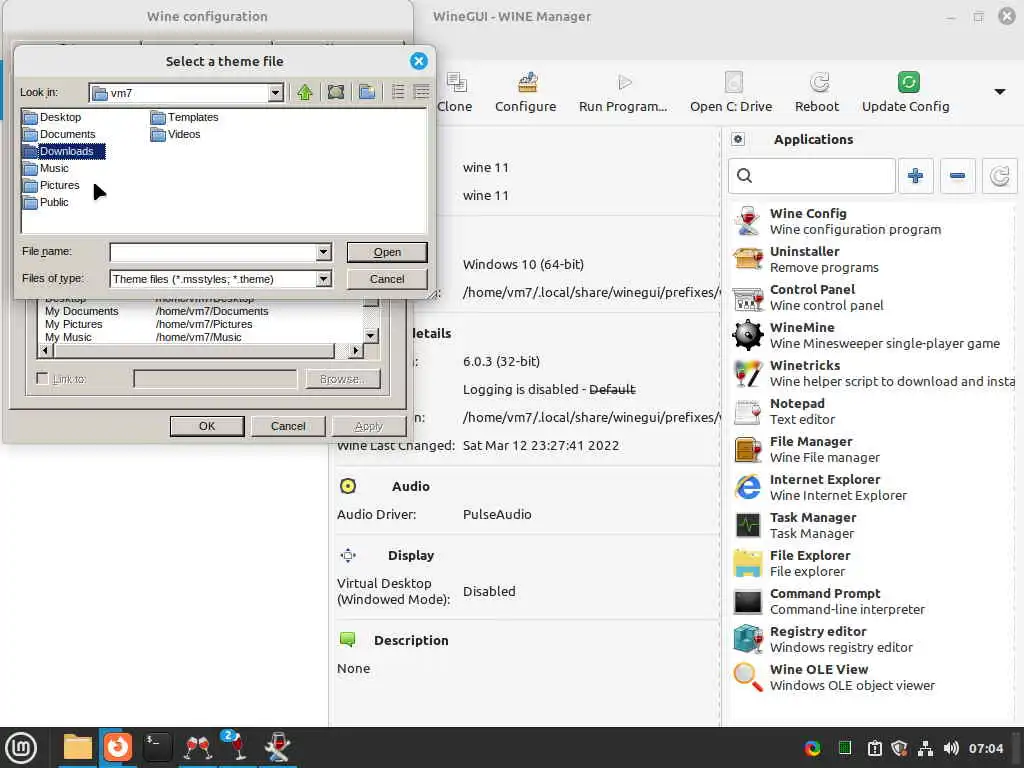Click the folder list left scroll arrow
Image resolution: width=1024 pixels, height=768 pixels.
coord(45,351)
